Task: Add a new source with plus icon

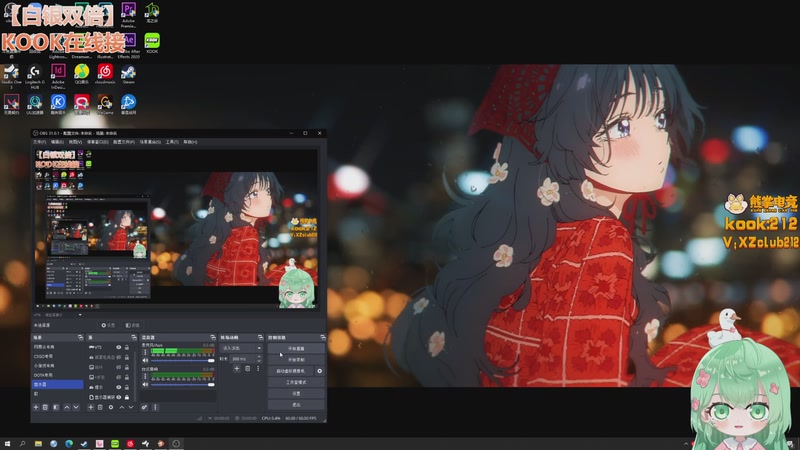Action: click(91, 408)
